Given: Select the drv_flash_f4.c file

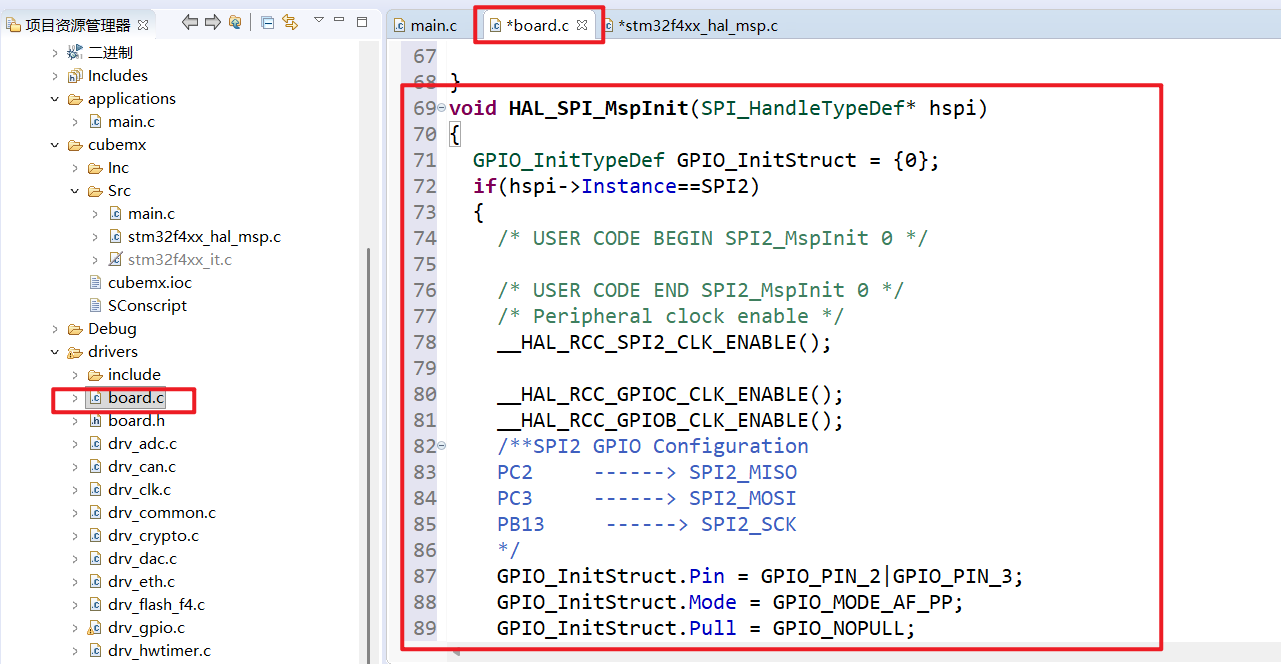Looking at the screenshot, I should (156, 605).
